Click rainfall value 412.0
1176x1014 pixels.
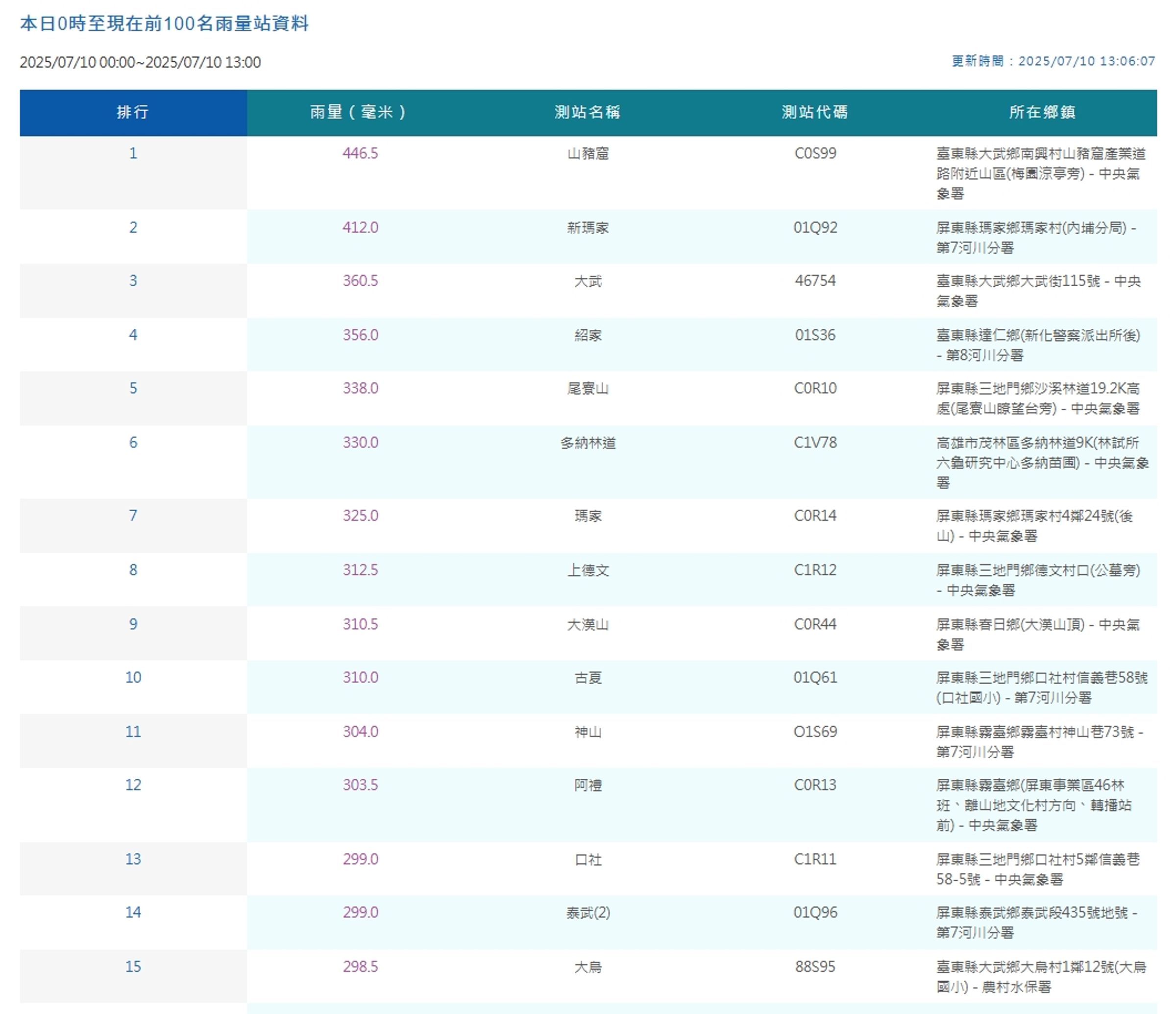click(x=361, y=228)
